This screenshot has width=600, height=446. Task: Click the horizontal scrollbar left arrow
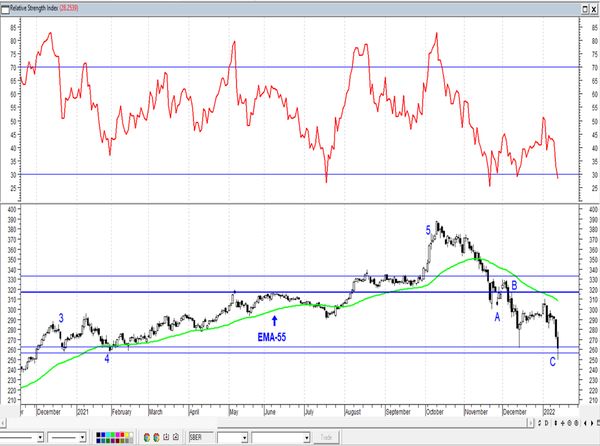click(2, 423)
